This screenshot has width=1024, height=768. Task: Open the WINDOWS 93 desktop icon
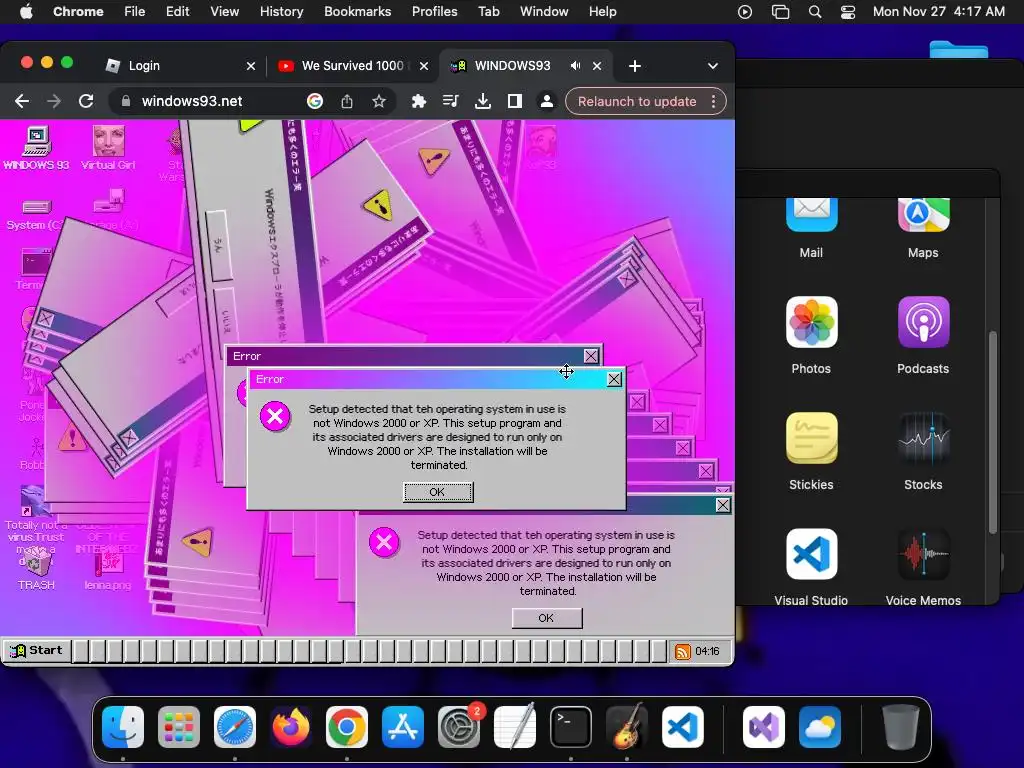pos(37,148)
